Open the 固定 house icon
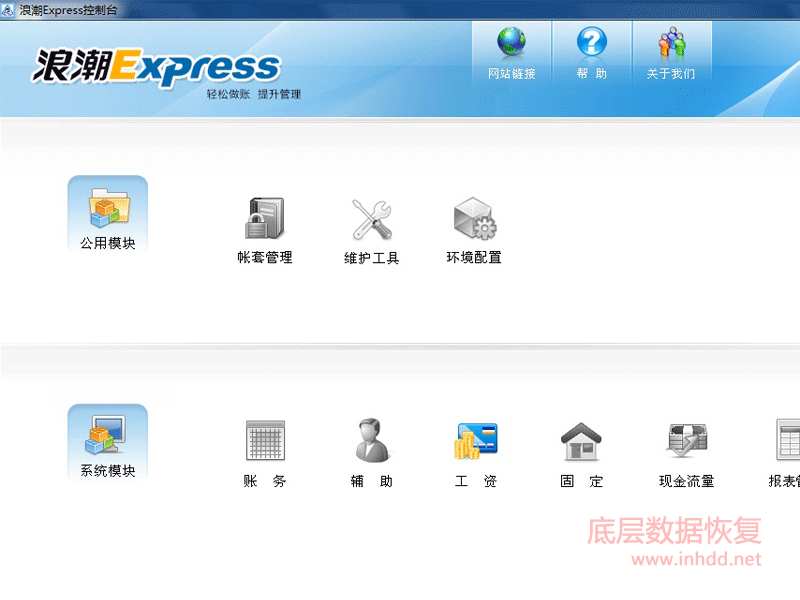The image size is (800, 600). (581, 440)
